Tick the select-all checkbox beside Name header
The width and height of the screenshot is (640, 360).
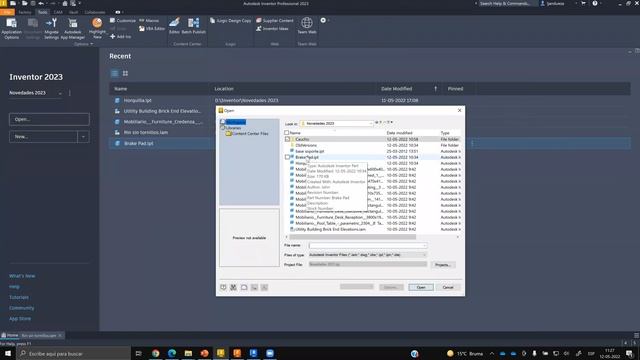pyautogui.click(x=287, y=133)
